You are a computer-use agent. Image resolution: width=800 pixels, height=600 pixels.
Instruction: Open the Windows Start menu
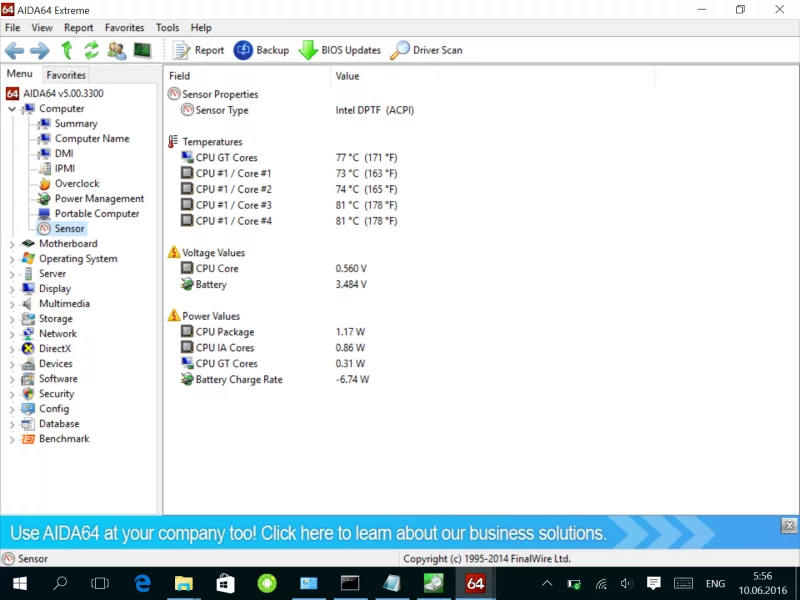(19, 583)
